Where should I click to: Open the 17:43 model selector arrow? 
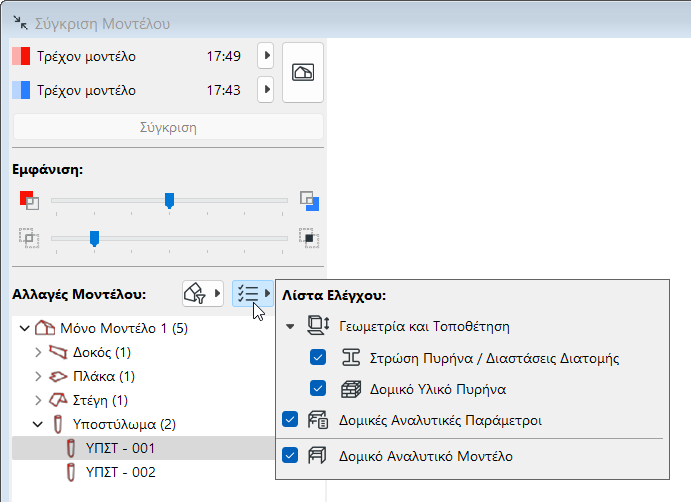[266, 89]
